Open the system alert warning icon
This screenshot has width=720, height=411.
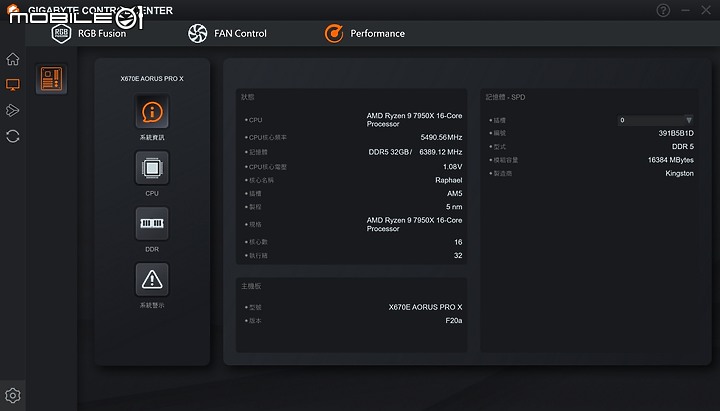point(152,280)
